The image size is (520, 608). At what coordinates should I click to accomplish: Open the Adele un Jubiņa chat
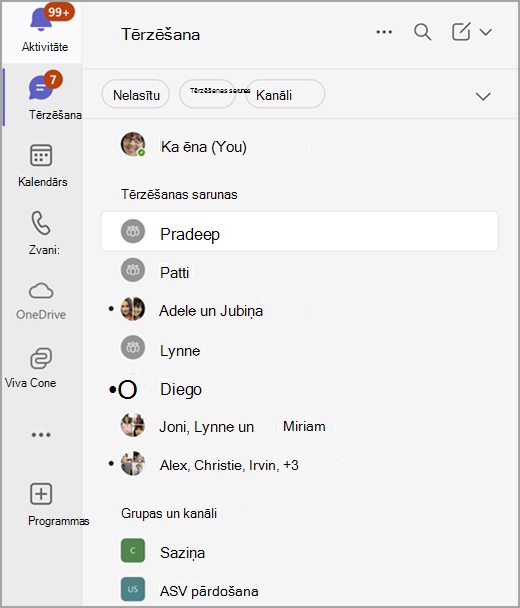(299, 311)
